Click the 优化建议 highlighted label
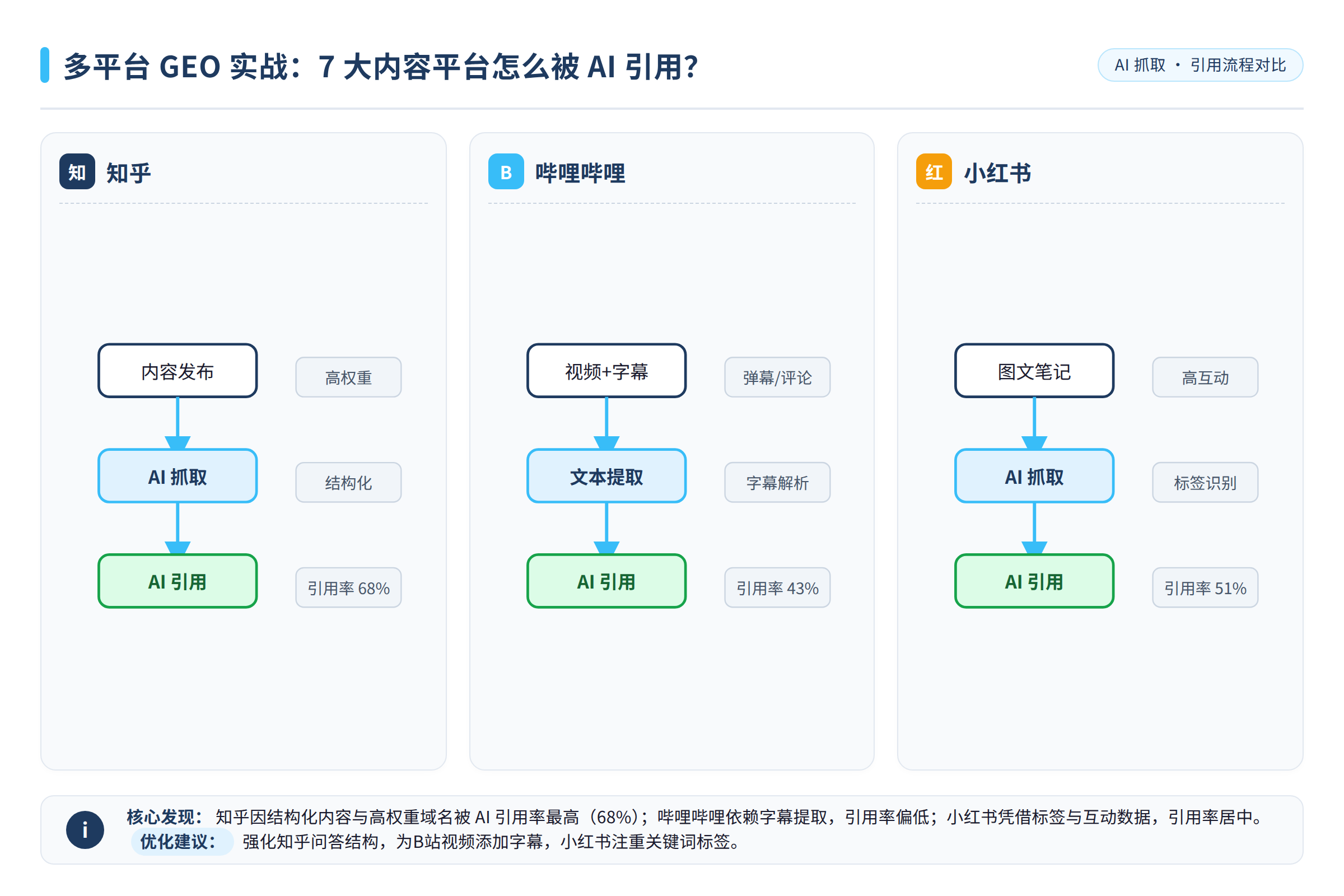1344x896 pixels. [x=183, y=842]
